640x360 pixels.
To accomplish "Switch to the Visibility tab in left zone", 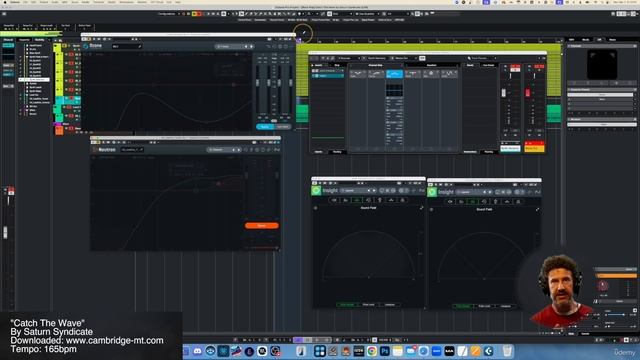I will [x=39, y=40].
